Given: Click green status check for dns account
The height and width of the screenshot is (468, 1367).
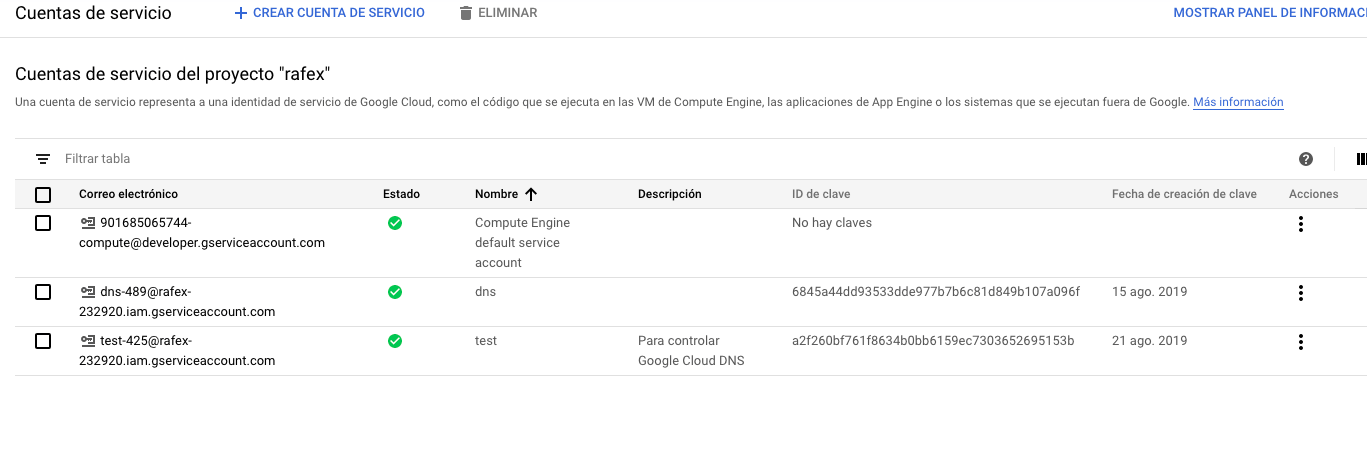Looking at the screenshot, I should (x=395, y=292).
